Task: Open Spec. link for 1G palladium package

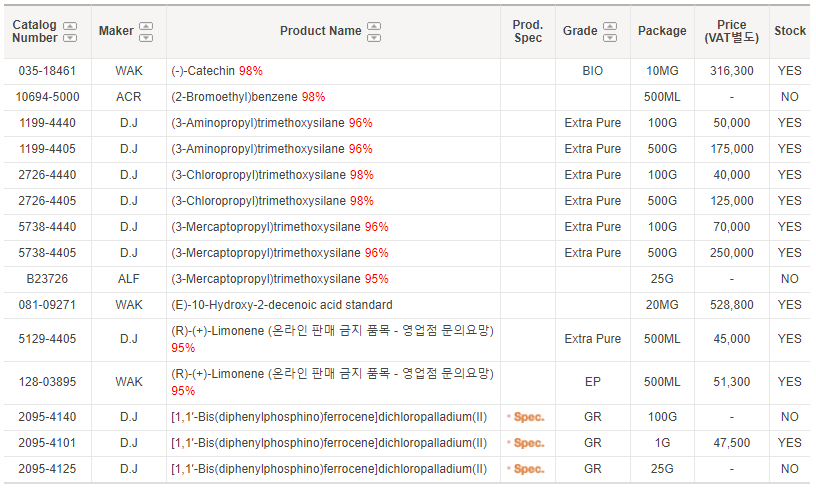Action: tap(527, 443)
